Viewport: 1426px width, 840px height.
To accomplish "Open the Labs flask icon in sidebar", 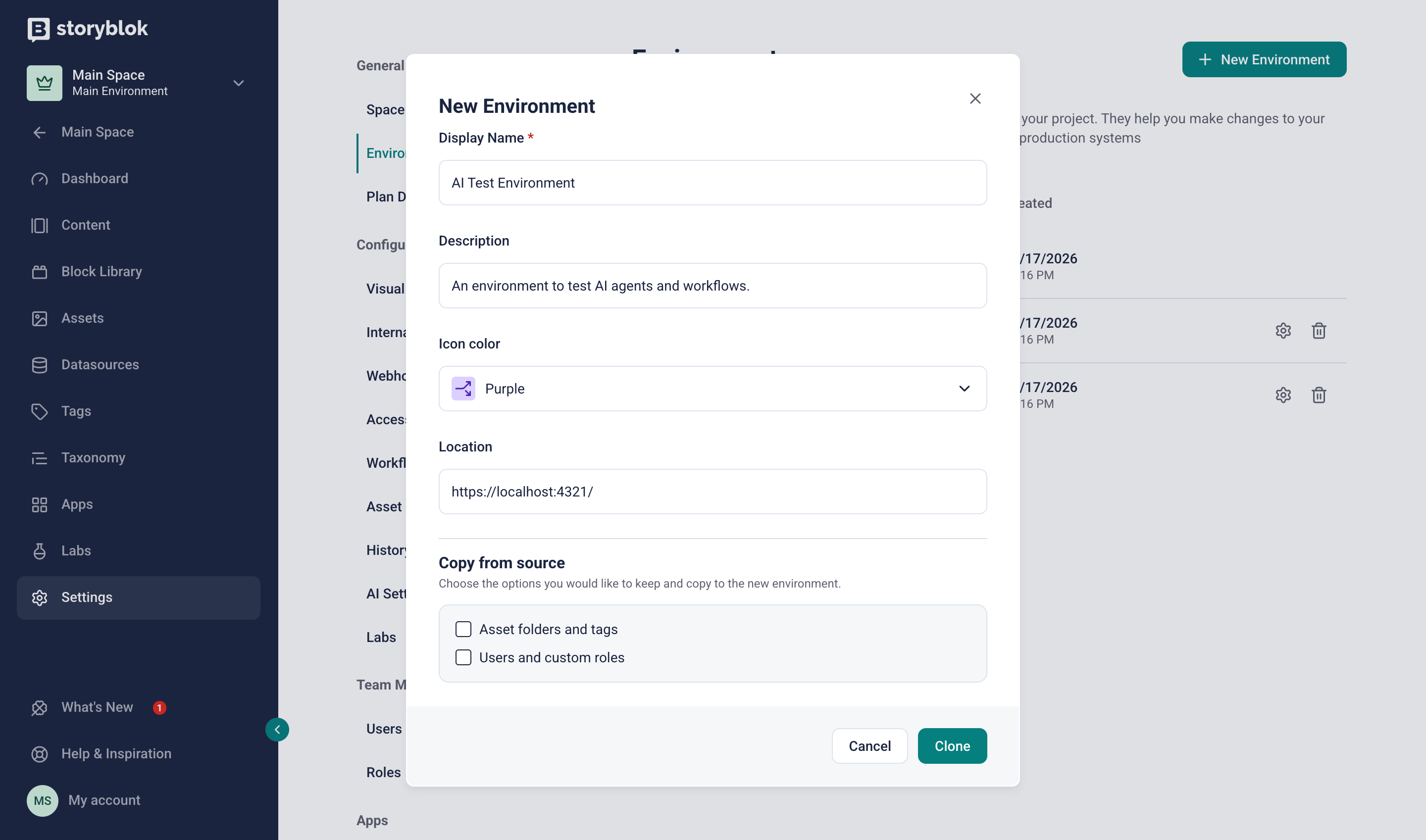I will tap(39, 551).
